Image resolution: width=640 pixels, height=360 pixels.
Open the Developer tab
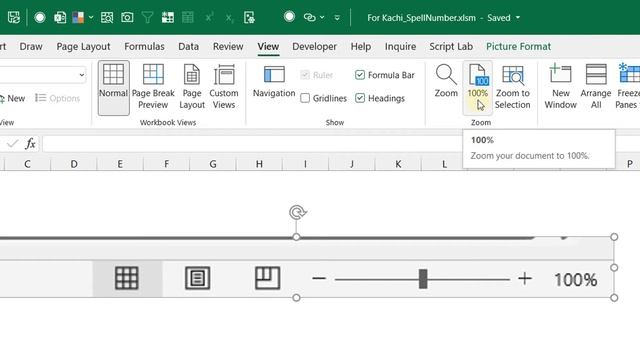click(x=314, y=47)
